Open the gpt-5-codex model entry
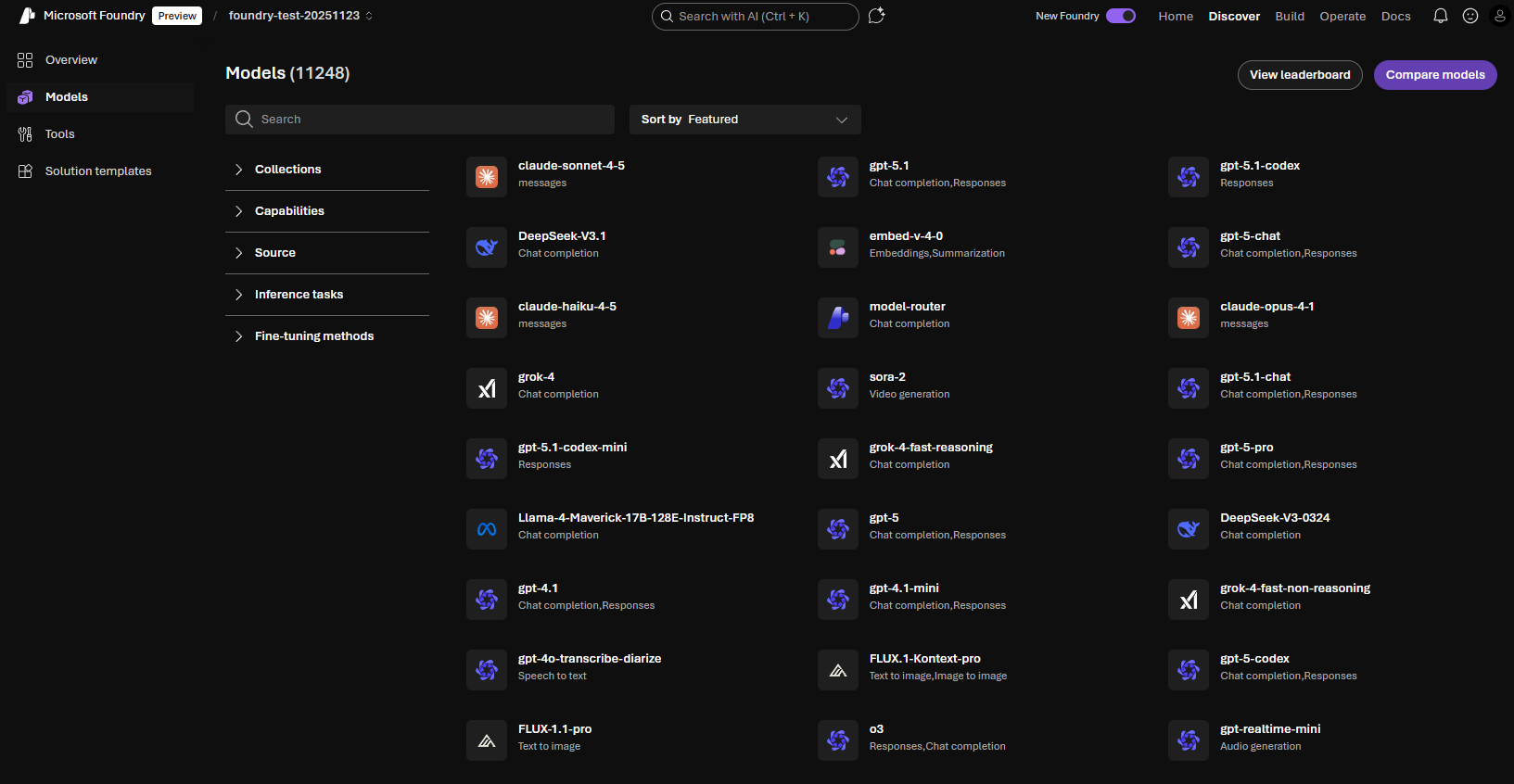 (x=1254, y=659)
